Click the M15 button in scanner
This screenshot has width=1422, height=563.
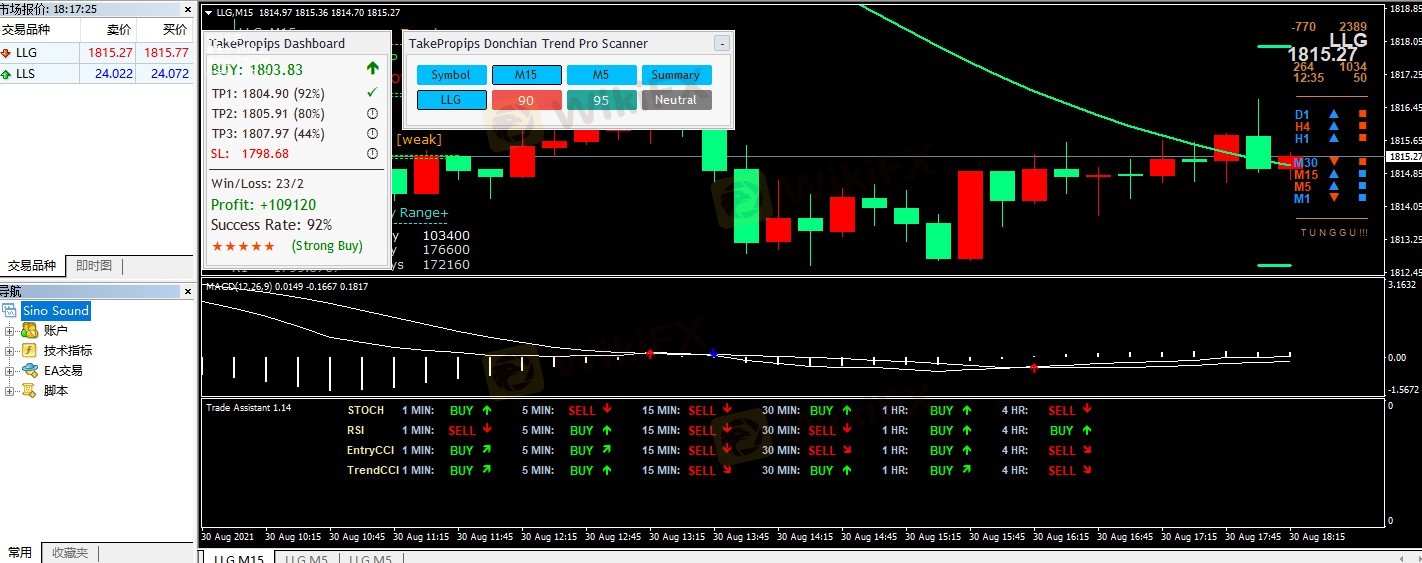click(x=526, y=75)
